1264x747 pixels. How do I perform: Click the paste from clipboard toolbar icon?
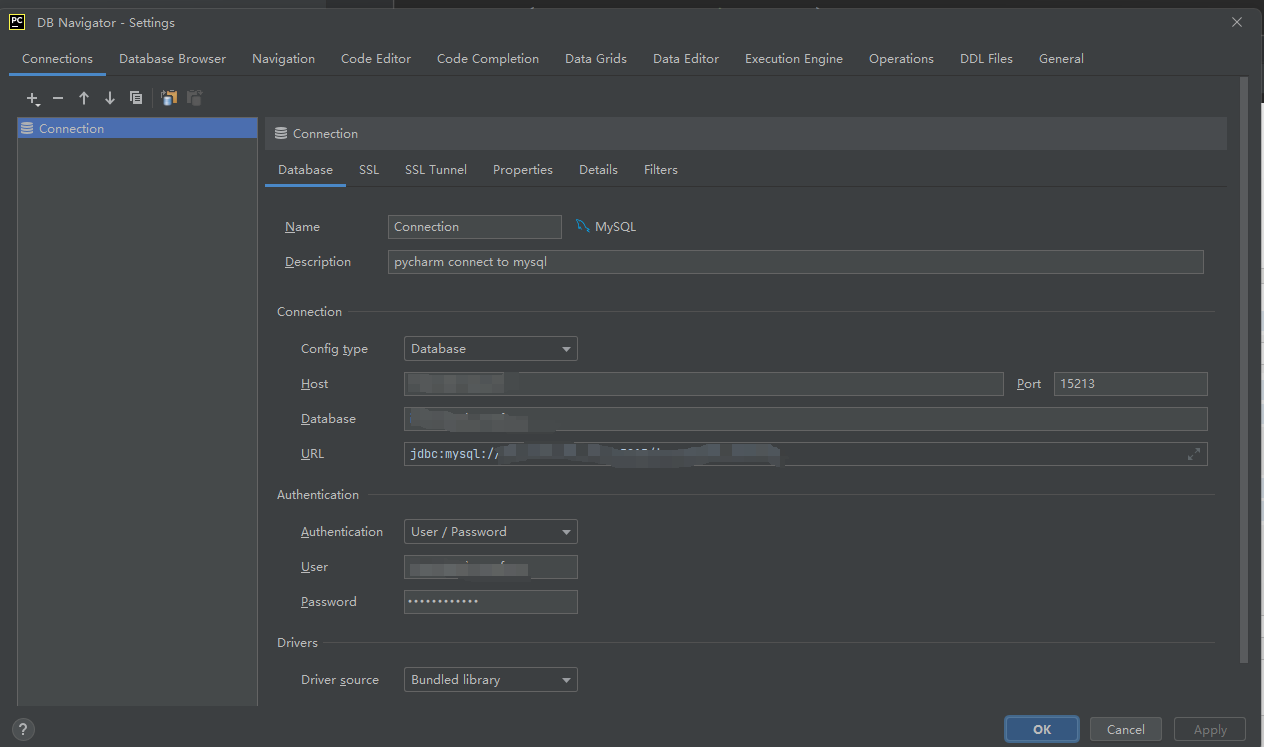pyautogui.click(x=195, y=98)
